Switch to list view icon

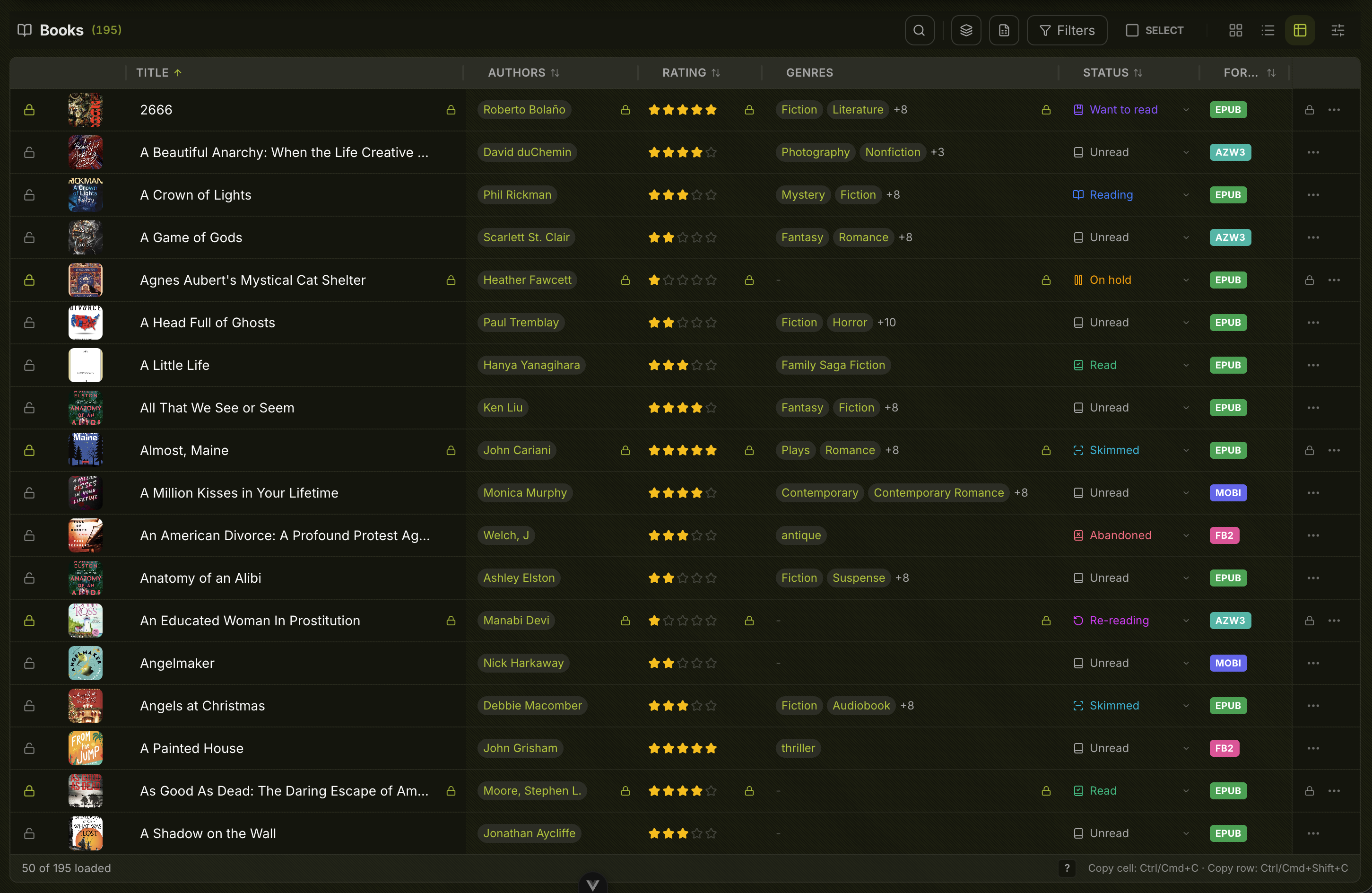coord(1268,30)
